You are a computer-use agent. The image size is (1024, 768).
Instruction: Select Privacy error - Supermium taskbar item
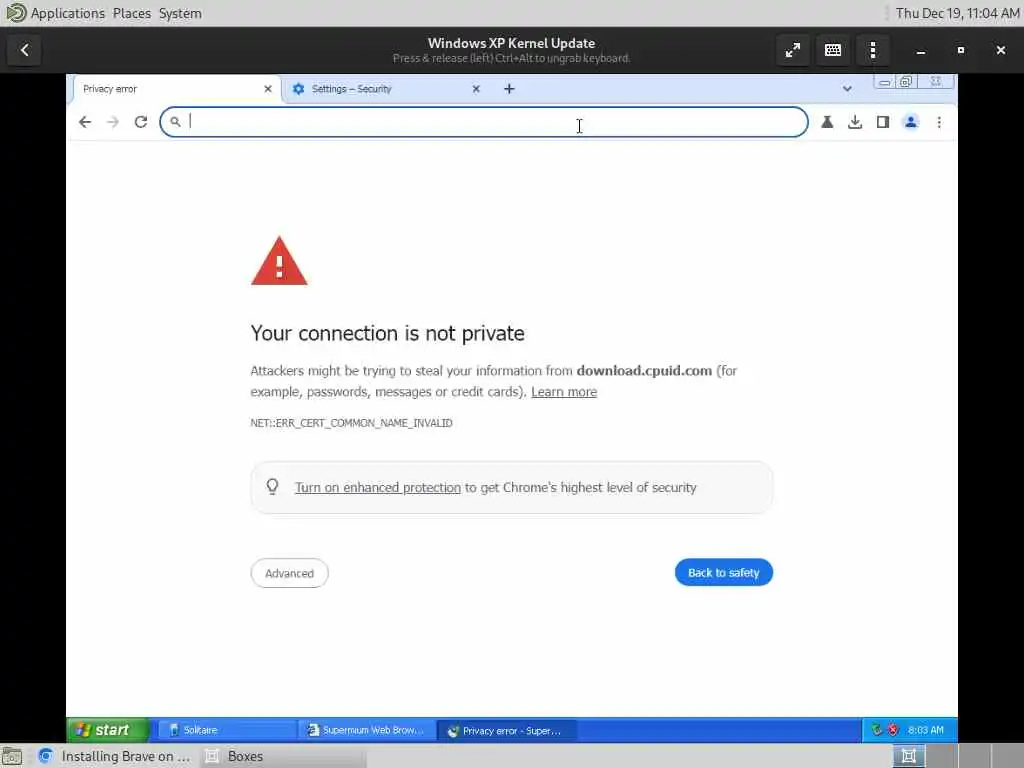(x=506, y=730)
